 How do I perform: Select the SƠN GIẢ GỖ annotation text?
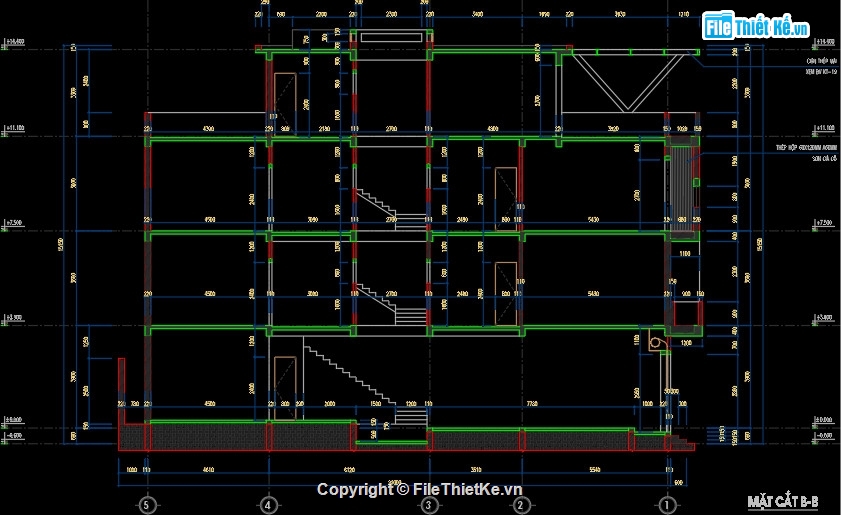coord(824,159)
